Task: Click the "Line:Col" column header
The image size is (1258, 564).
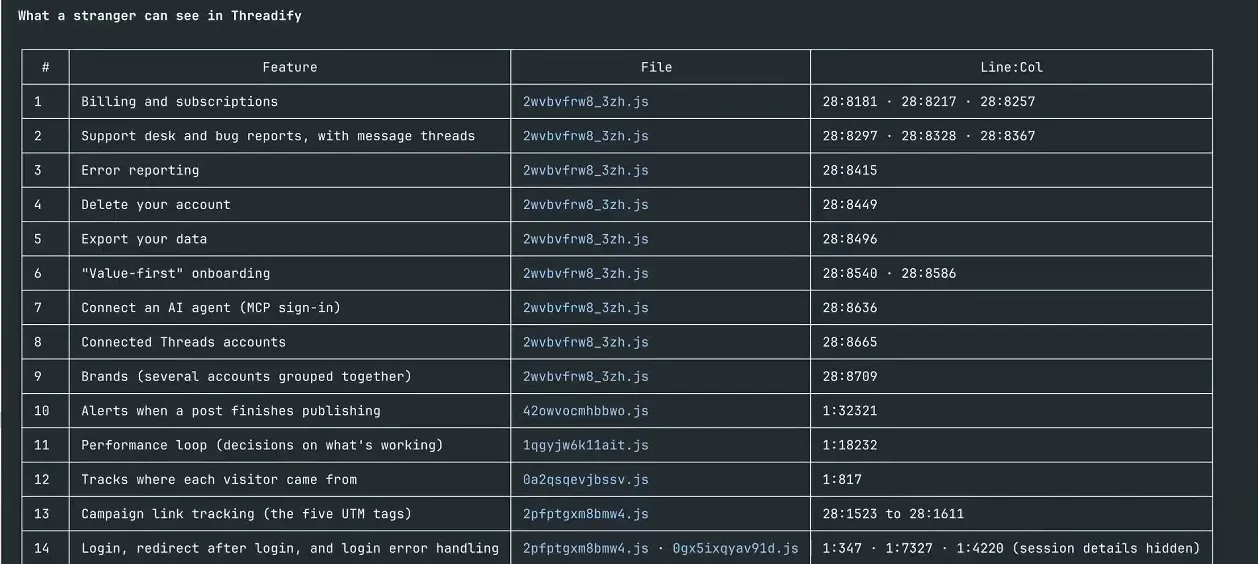Action: [x=1011, y=67]
